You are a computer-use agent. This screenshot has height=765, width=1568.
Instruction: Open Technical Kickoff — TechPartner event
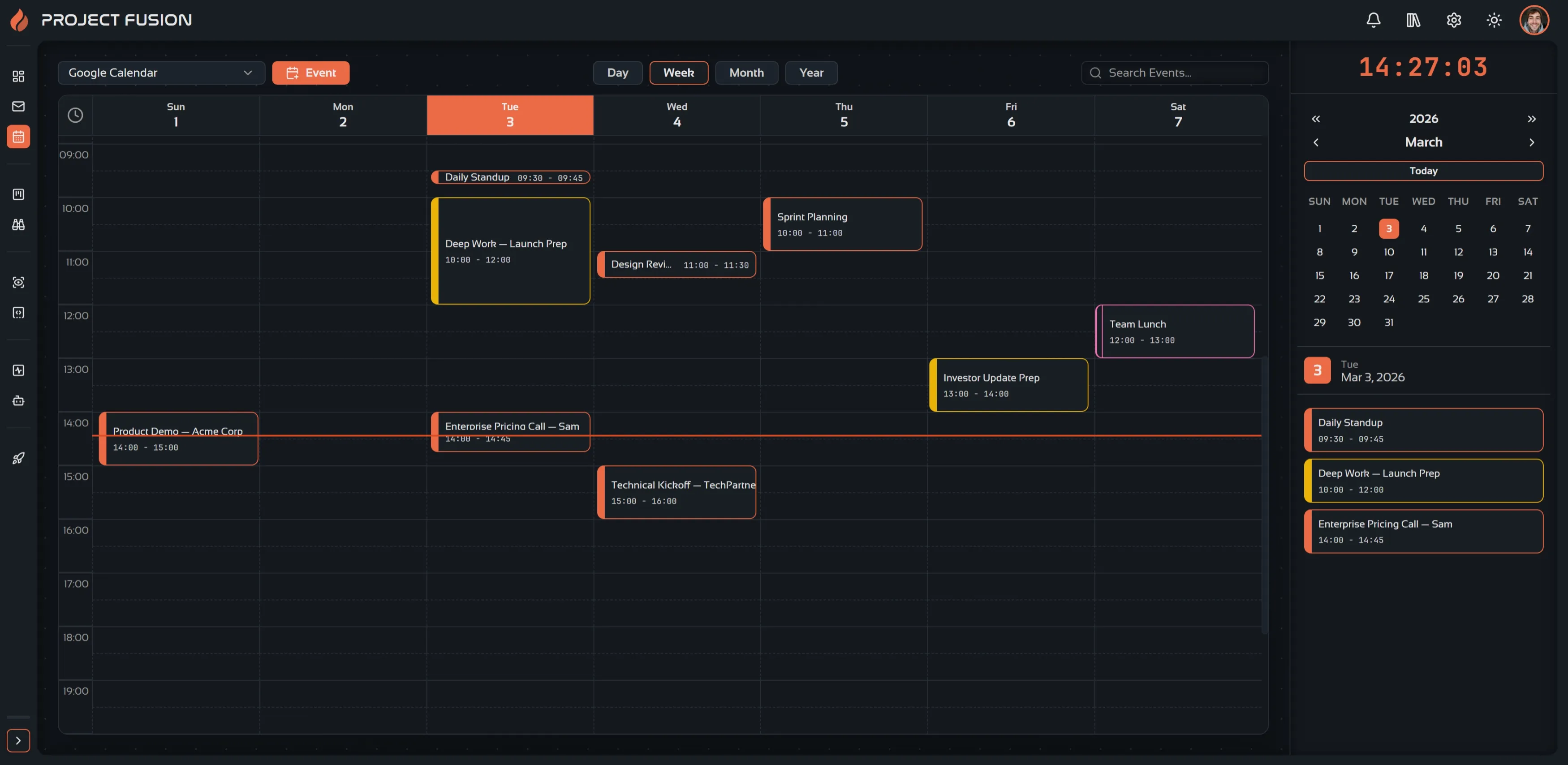677,492
